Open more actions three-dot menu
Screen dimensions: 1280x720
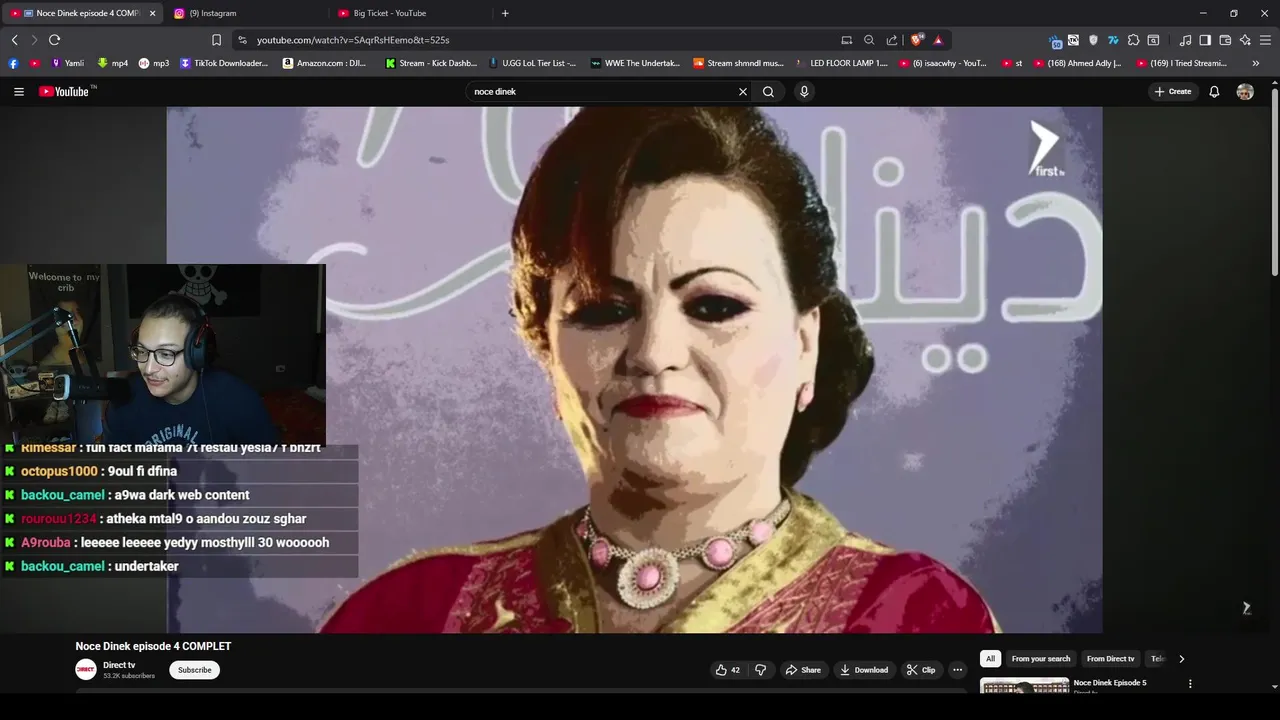(957, 670)
